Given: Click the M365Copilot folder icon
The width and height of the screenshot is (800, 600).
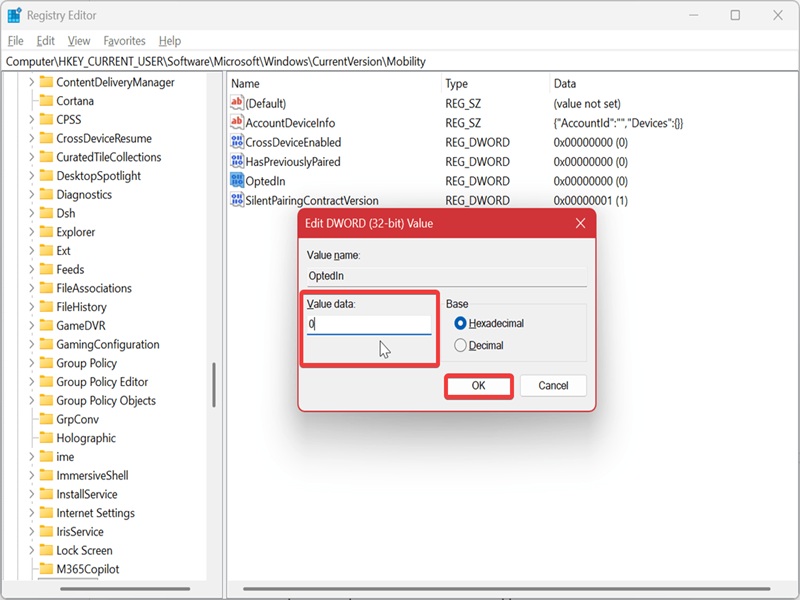Looking at the screenshot, I should (x=46, y=569).
